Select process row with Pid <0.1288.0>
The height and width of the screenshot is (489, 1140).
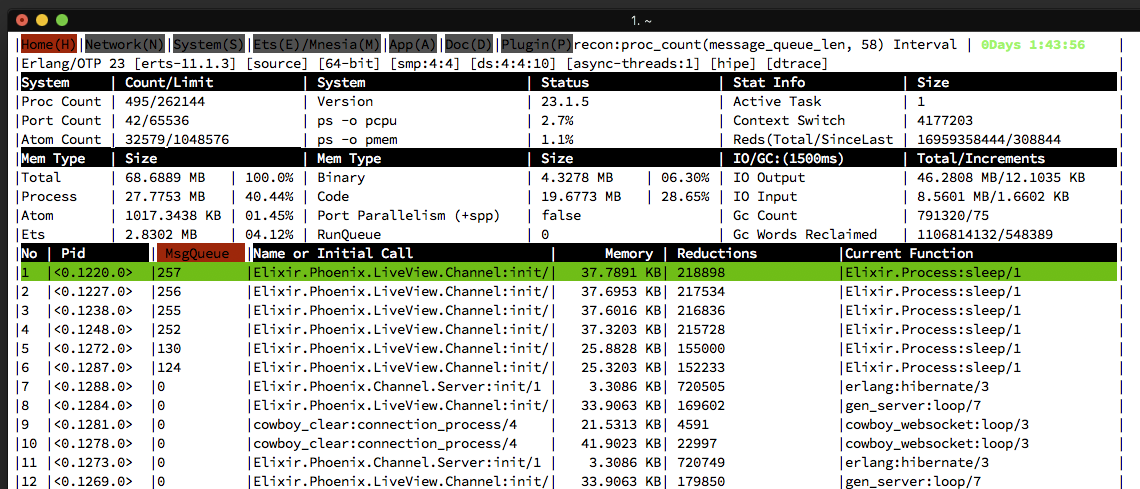[x=570, y=386]
